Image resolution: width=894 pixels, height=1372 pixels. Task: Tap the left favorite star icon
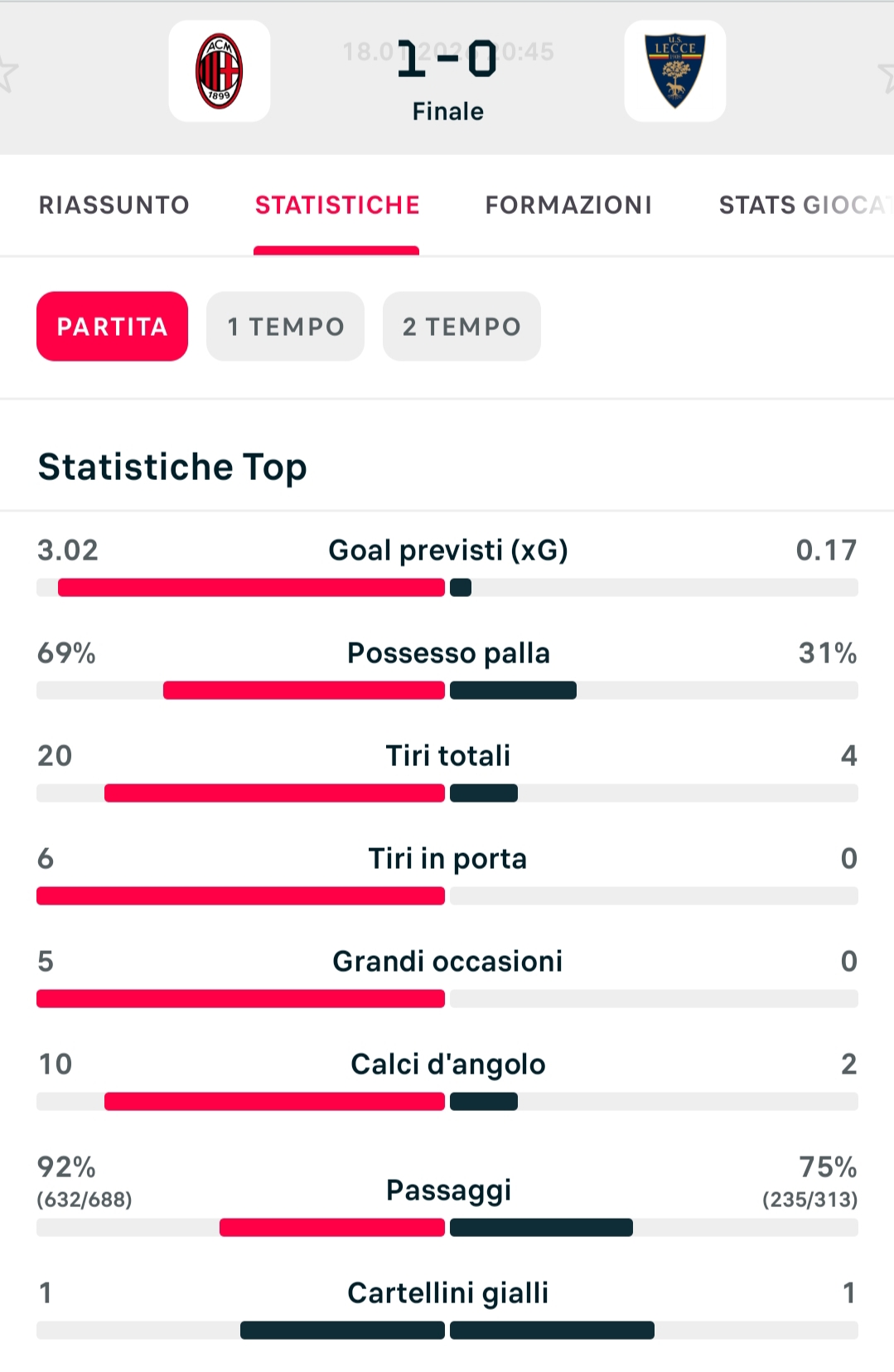click(x=5, y=75)
